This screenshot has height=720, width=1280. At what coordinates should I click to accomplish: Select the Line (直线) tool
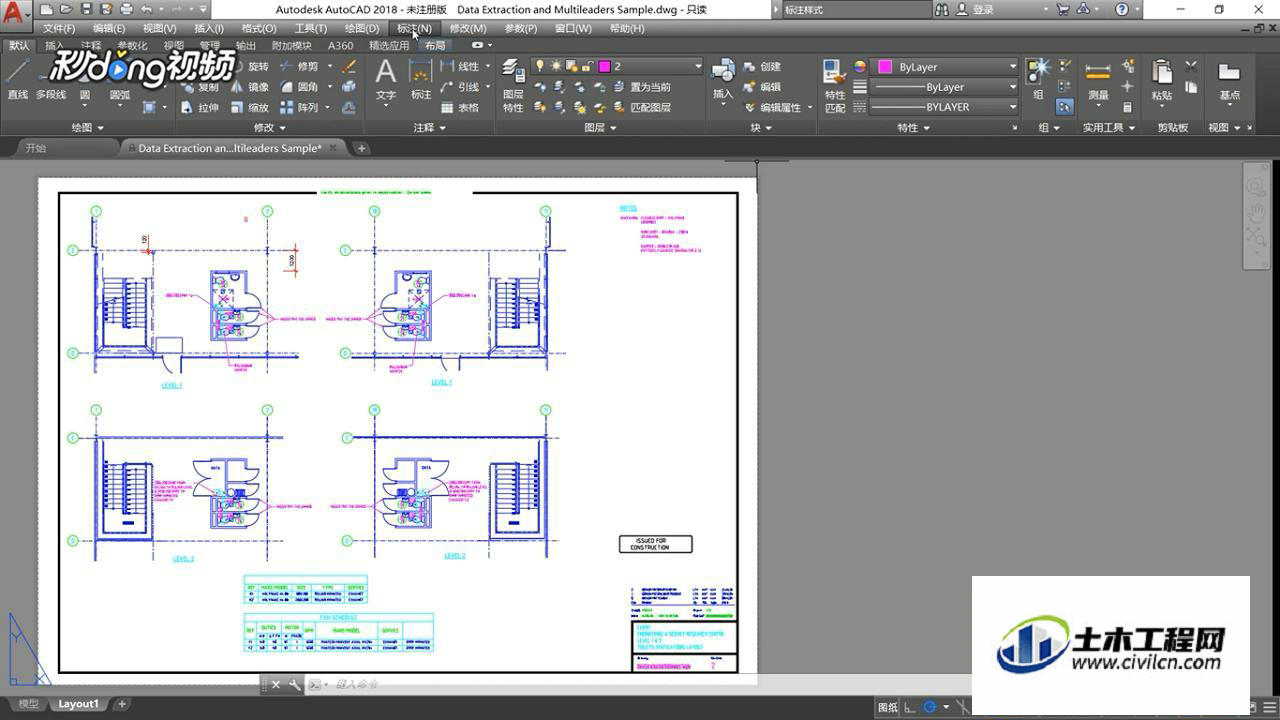[18, 78]
